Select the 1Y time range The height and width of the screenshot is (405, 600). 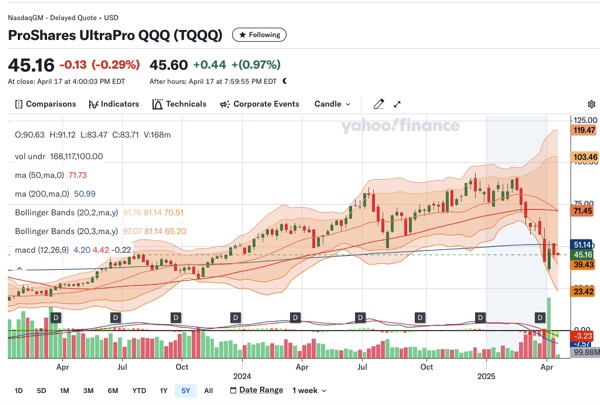pos(163,390)
